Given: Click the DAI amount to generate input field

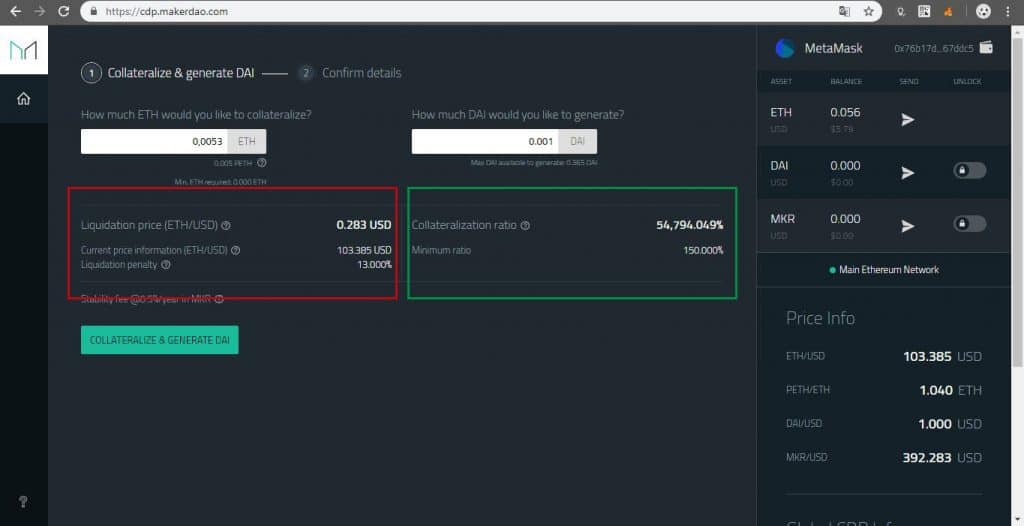Looking at the screenshot, I should pyautogui.click(x=485, y=141).
